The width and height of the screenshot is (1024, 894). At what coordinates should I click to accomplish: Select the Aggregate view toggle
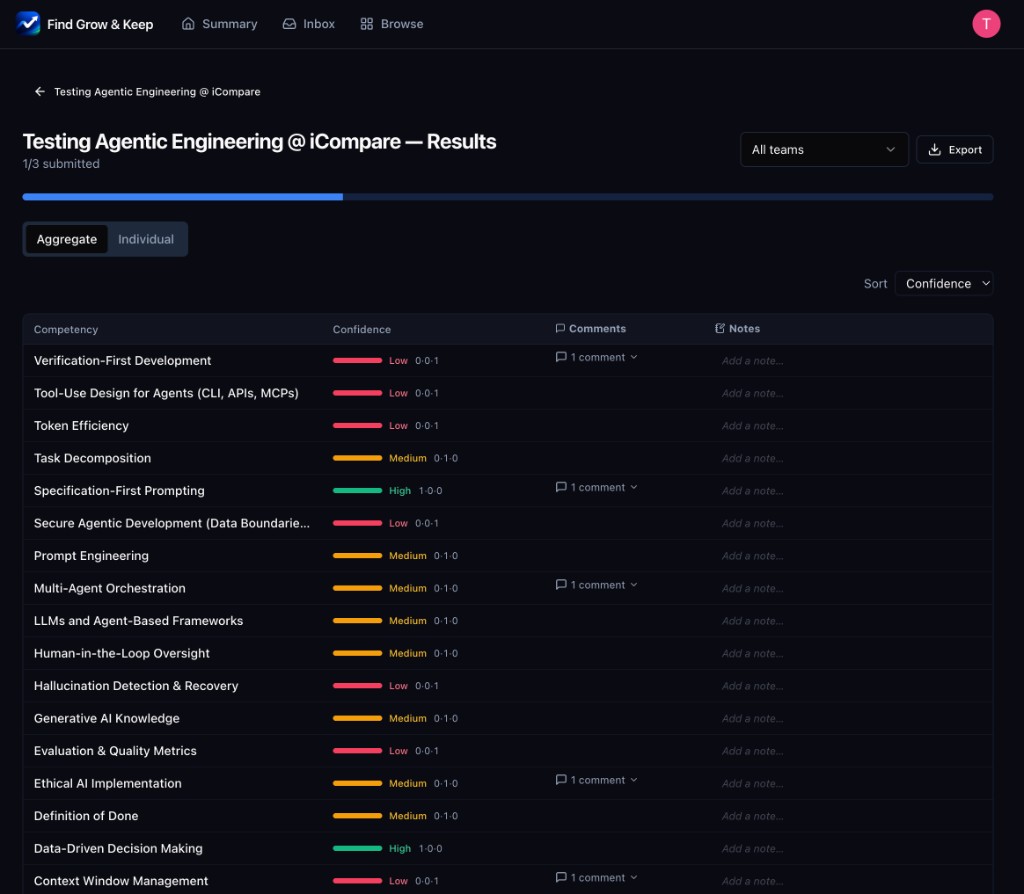click(x=67, y=239)
